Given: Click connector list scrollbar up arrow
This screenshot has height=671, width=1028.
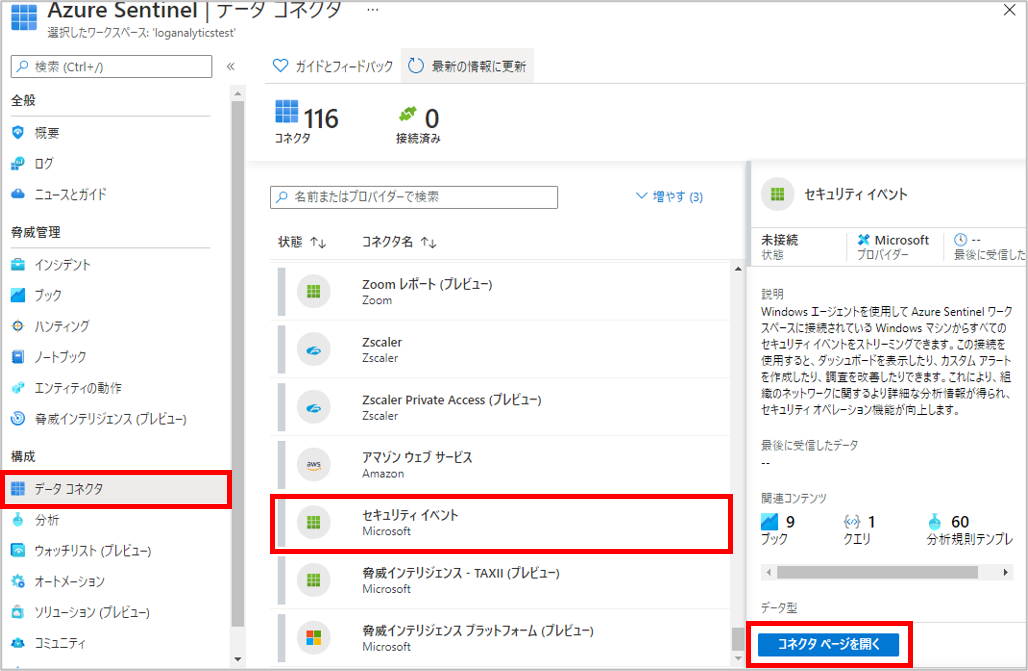Looking at the screenshot, I should (x=738, y=269).
